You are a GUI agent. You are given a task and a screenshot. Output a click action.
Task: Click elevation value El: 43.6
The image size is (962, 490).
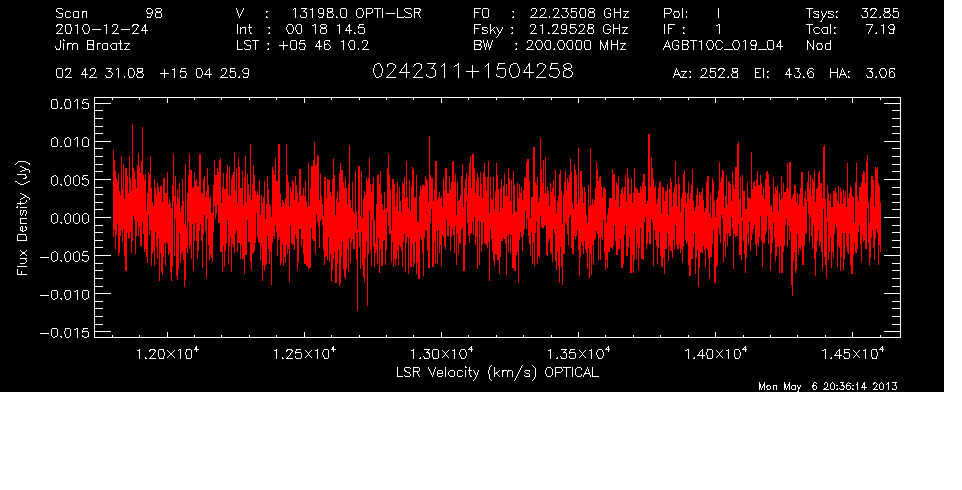click(x=784, y=74)
